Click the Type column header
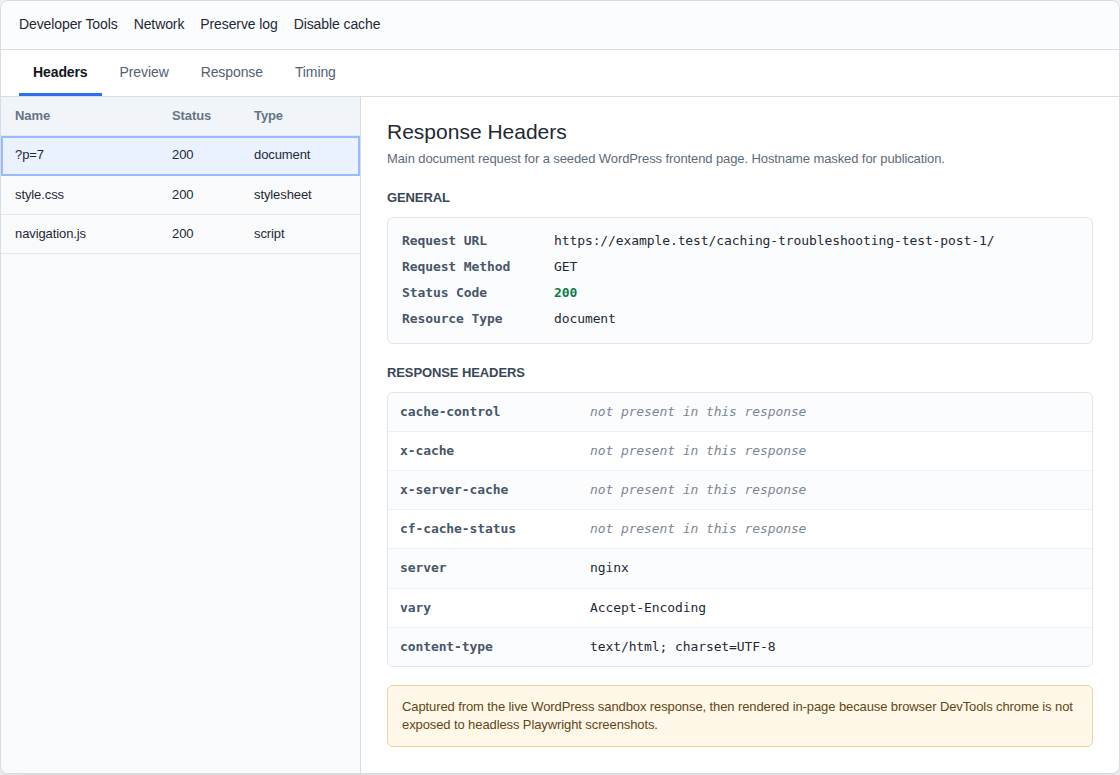 click(268, 116)
